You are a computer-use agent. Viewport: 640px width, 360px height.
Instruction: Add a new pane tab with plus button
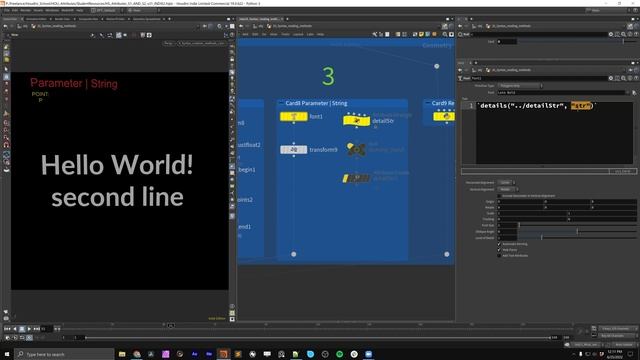click(169, 19)
